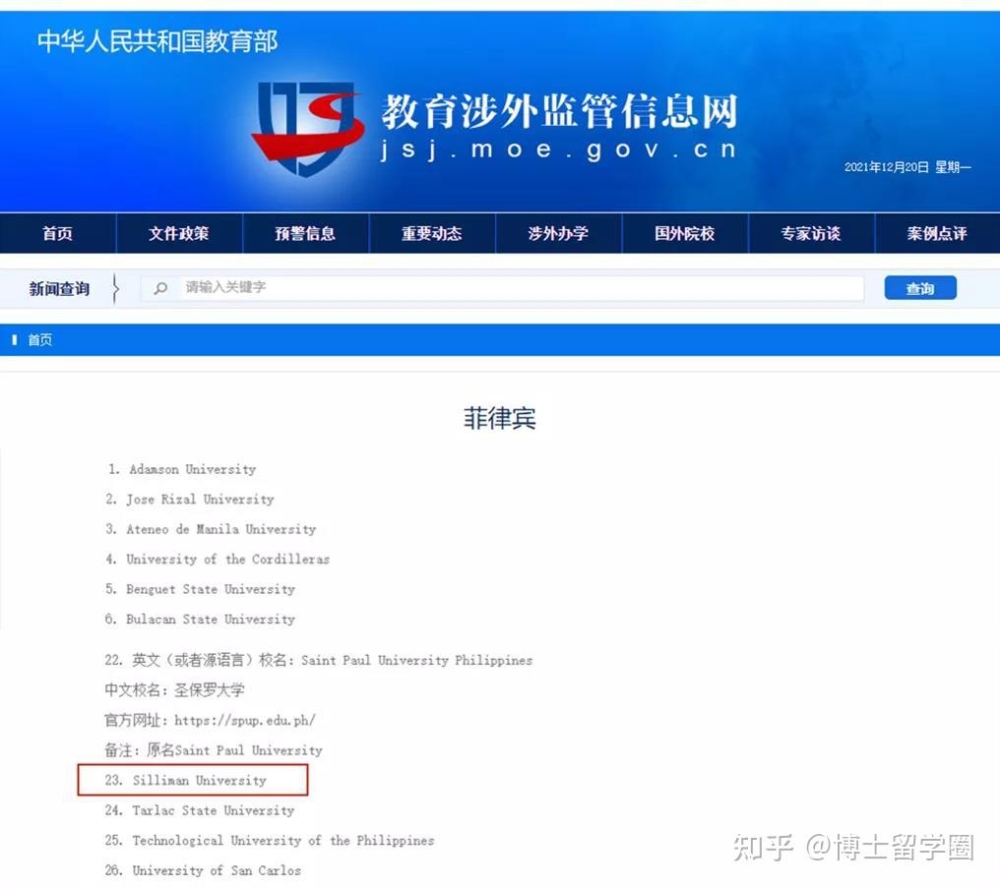Click the 中文校名: 圣保罗大学 line

[x=174, y=690]
